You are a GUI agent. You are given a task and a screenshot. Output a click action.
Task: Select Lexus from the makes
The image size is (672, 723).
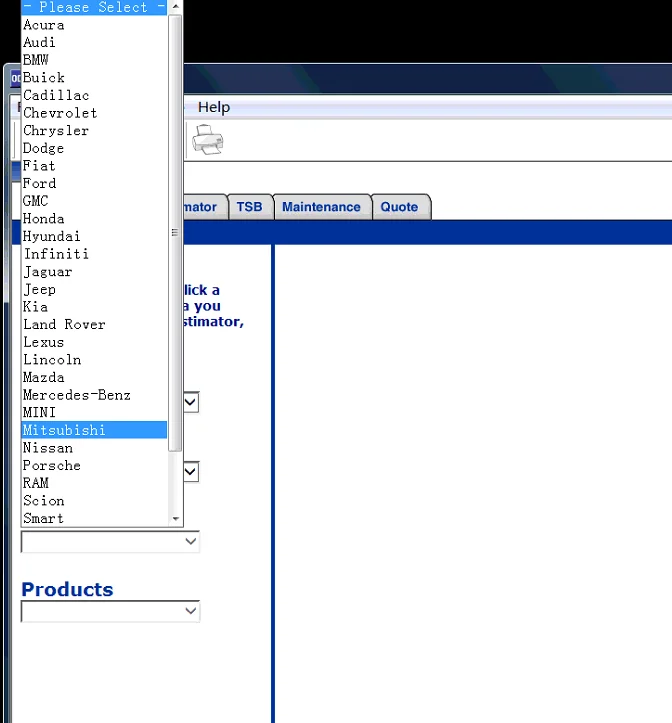click(94, 342)
